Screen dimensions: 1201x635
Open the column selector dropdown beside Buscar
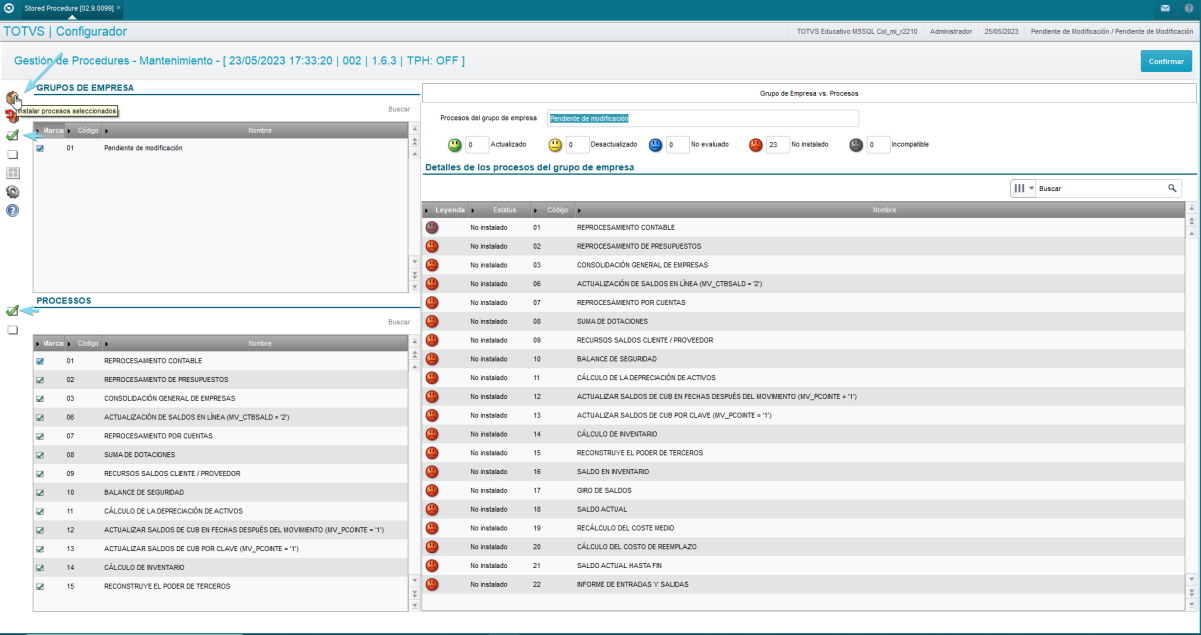pos(1023,188)
